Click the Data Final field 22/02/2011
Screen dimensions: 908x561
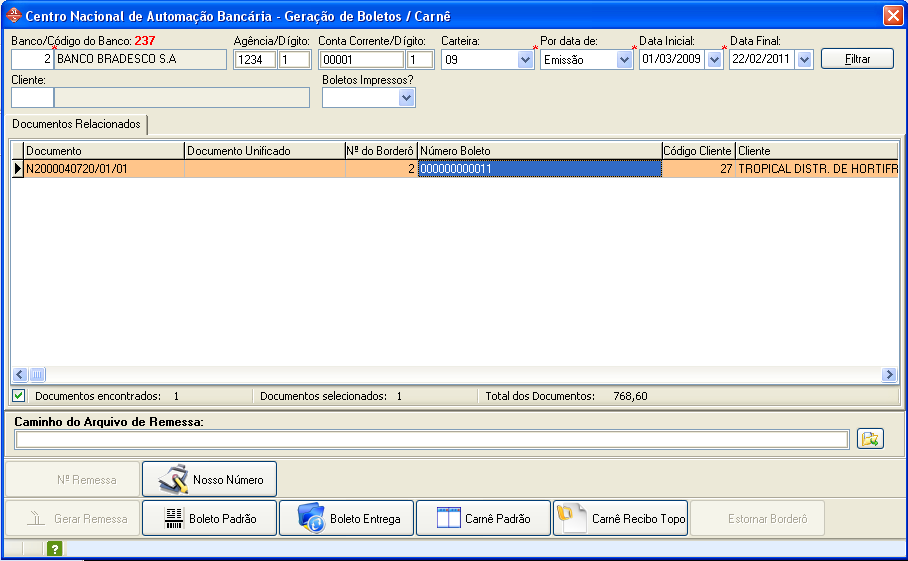(762, 60)
